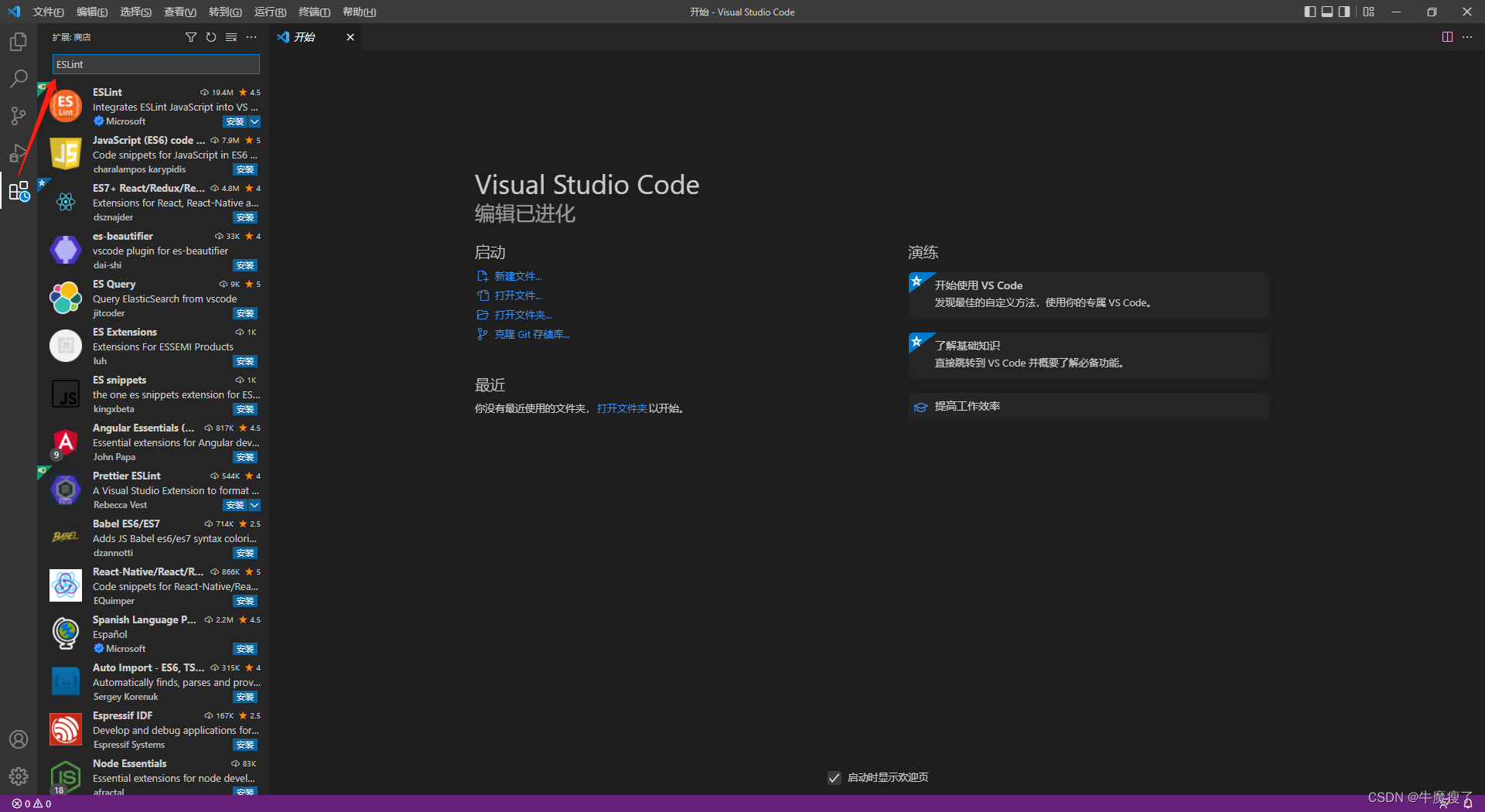Viewport: 1485px width, 812px height.
Task: Open the 帮助(H) menu
Action: tap(359, 12)
